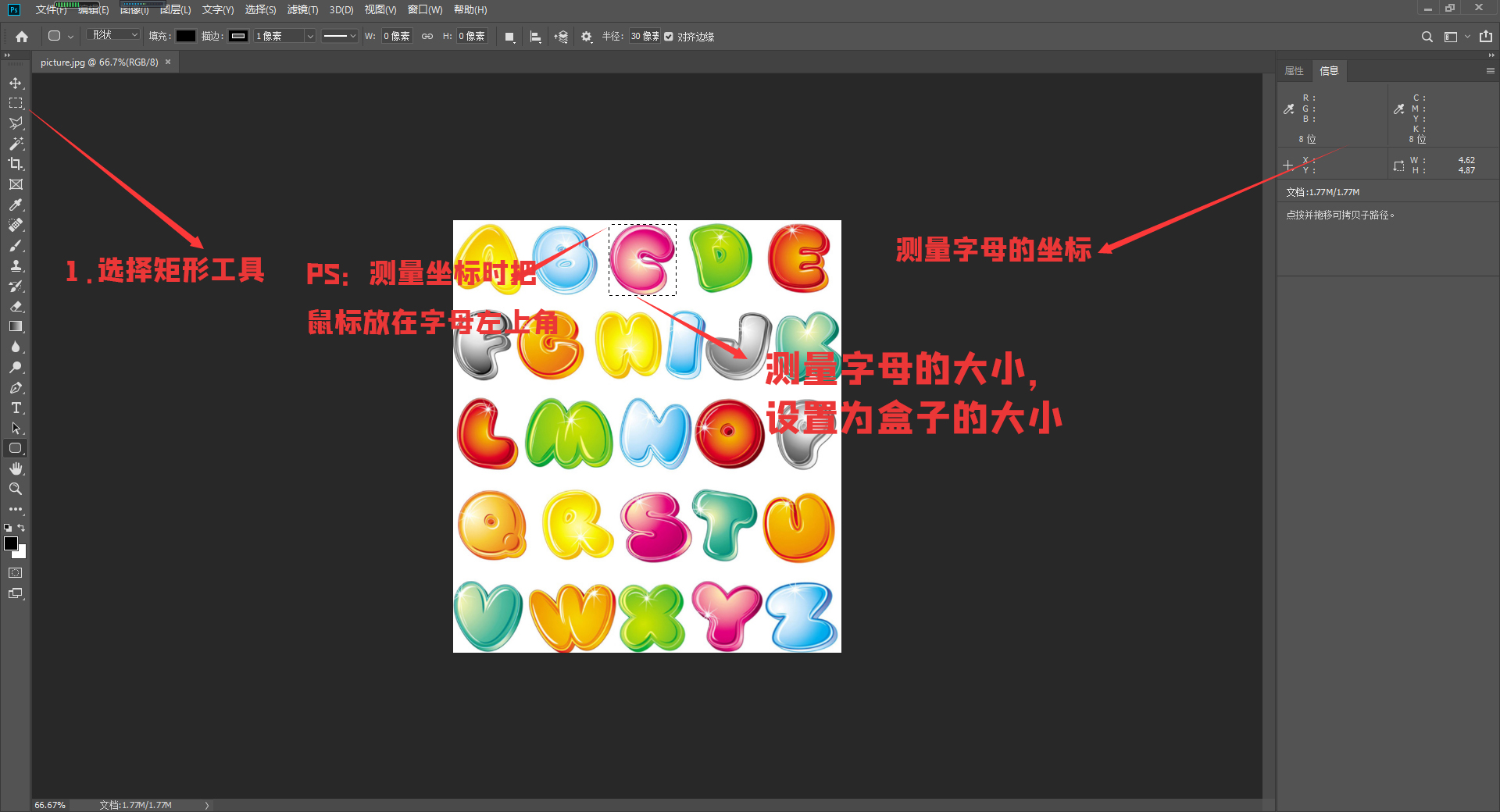
Task: Click the W width input field
Action: tap(396, 36)
